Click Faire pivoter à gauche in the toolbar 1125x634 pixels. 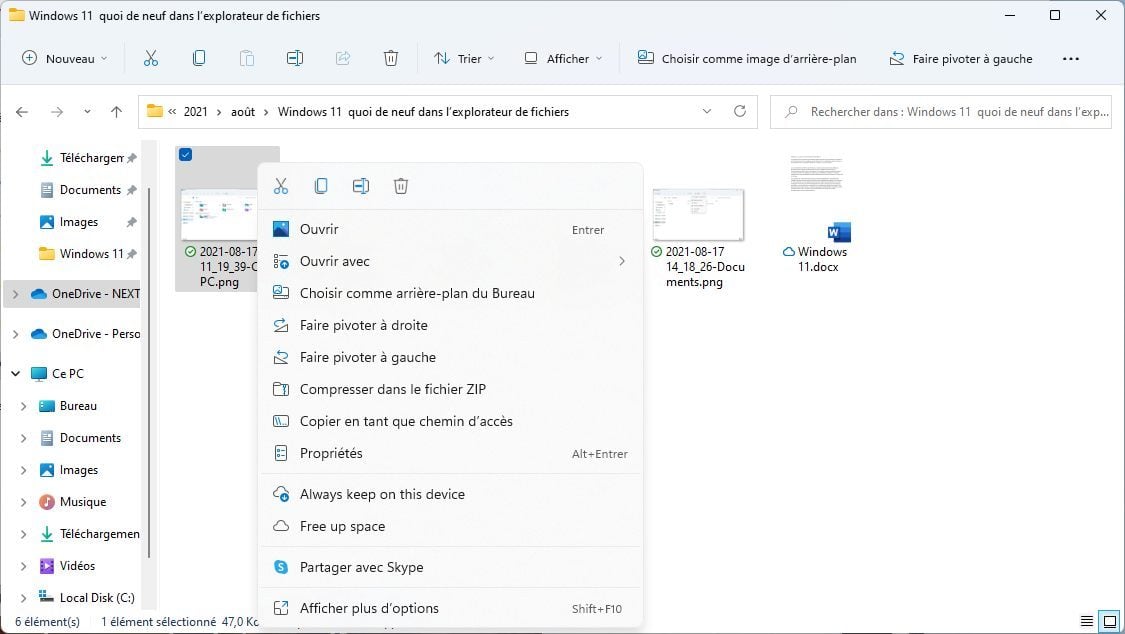tap(961, 59)
